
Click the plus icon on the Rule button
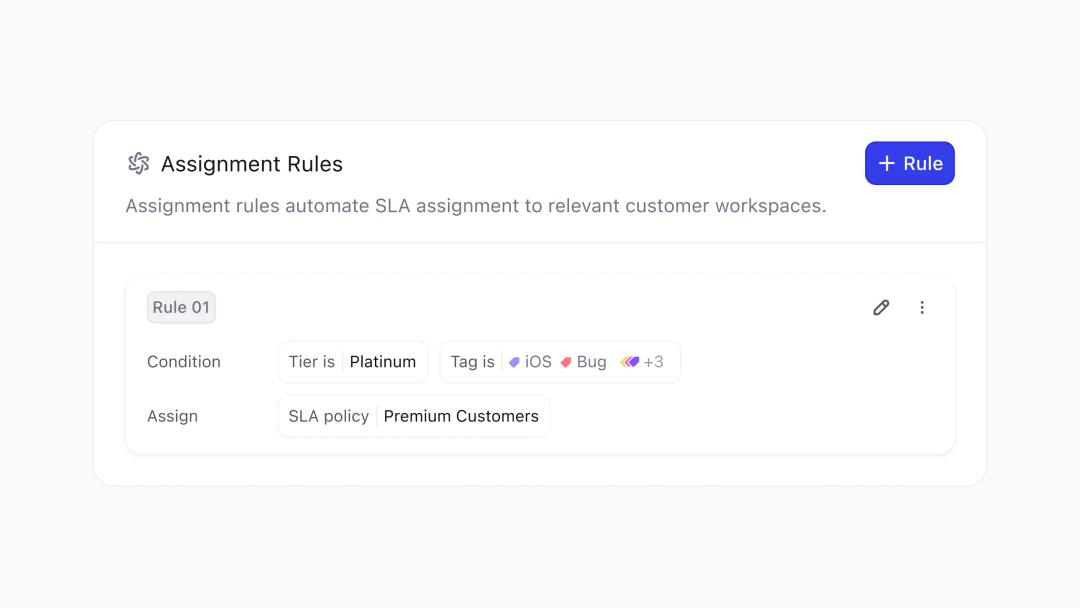coord(886,163)
